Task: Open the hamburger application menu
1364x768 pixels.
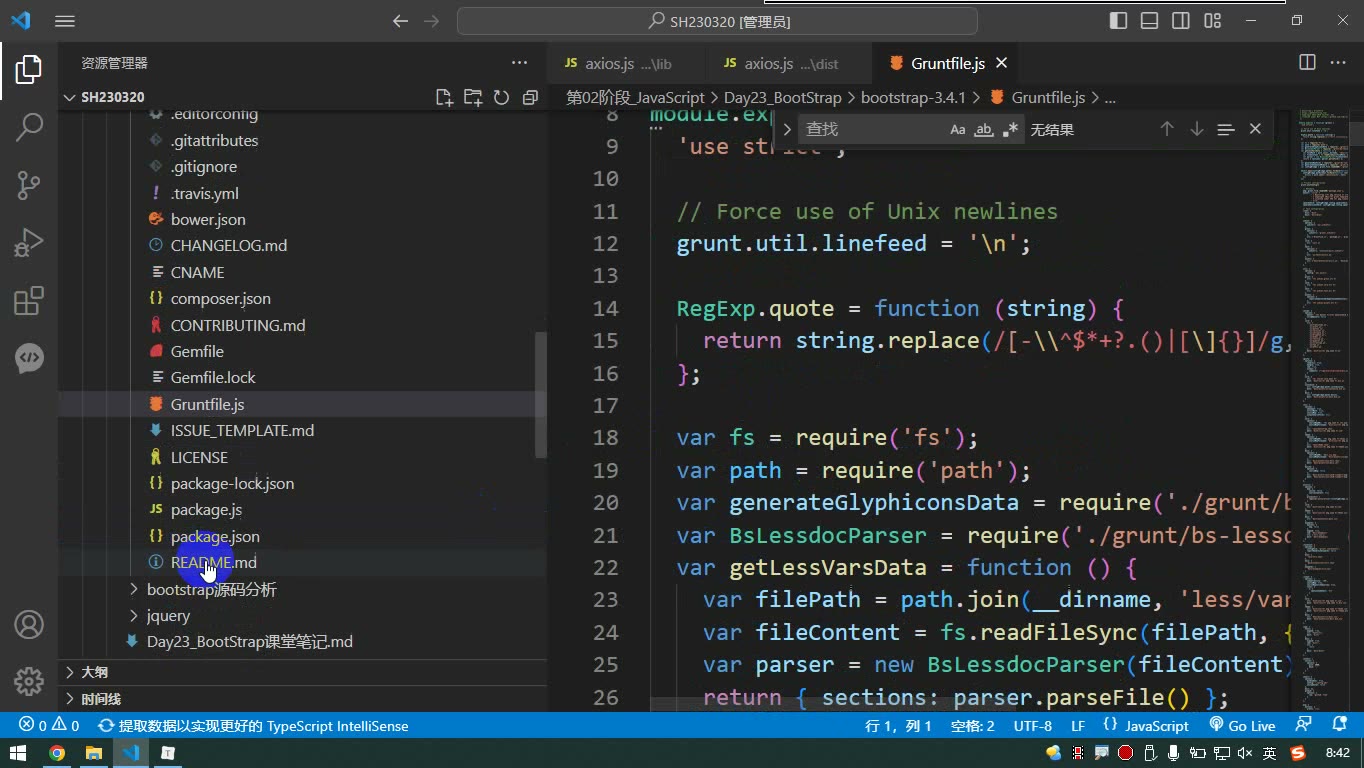Action: point(64,21)
